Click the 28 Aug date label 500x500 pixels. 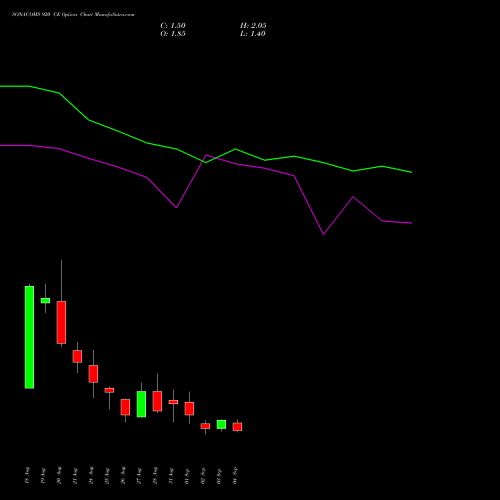tap(155, 475)
